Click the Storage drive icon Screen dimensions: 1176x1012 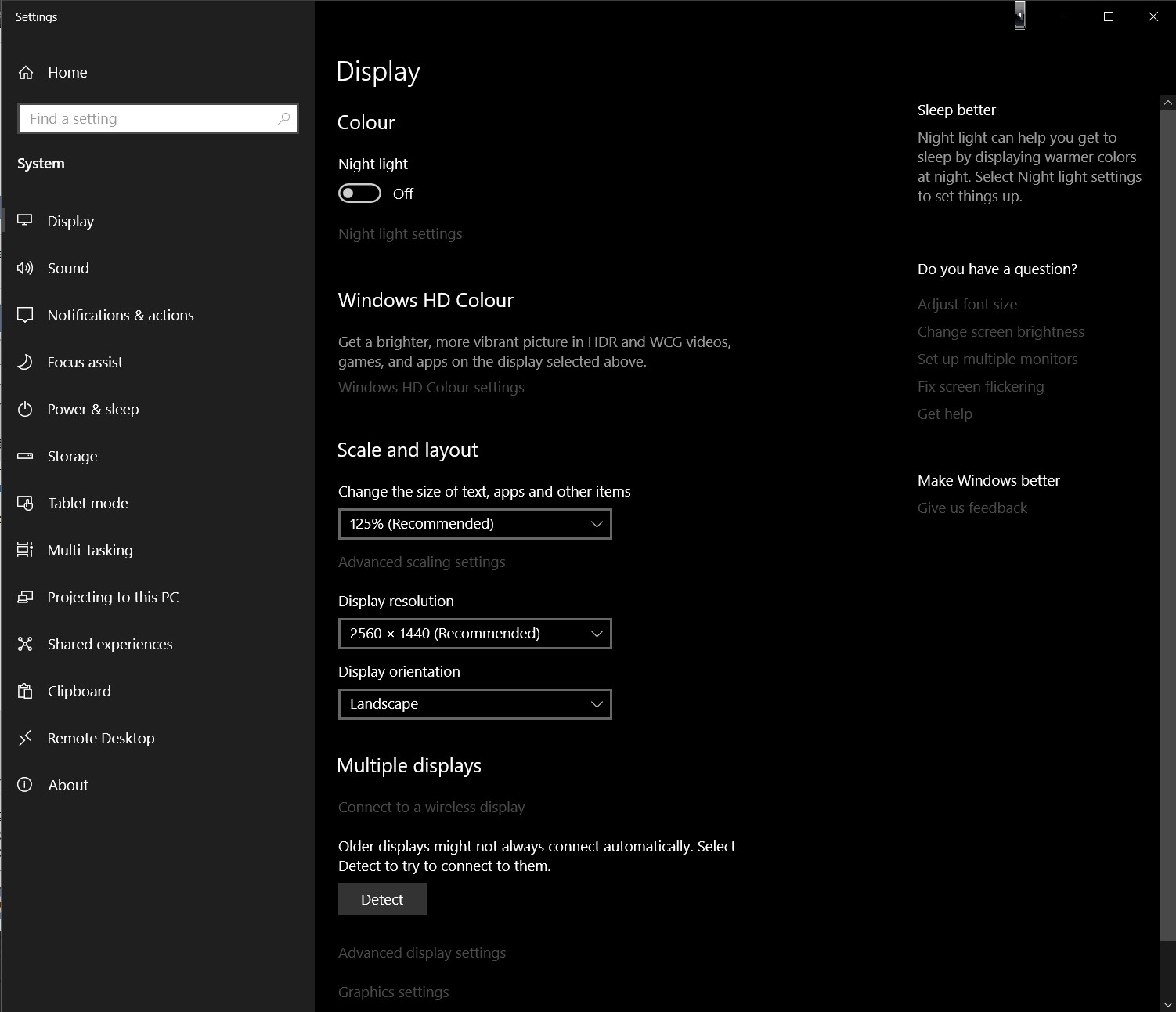click(25, 456)
